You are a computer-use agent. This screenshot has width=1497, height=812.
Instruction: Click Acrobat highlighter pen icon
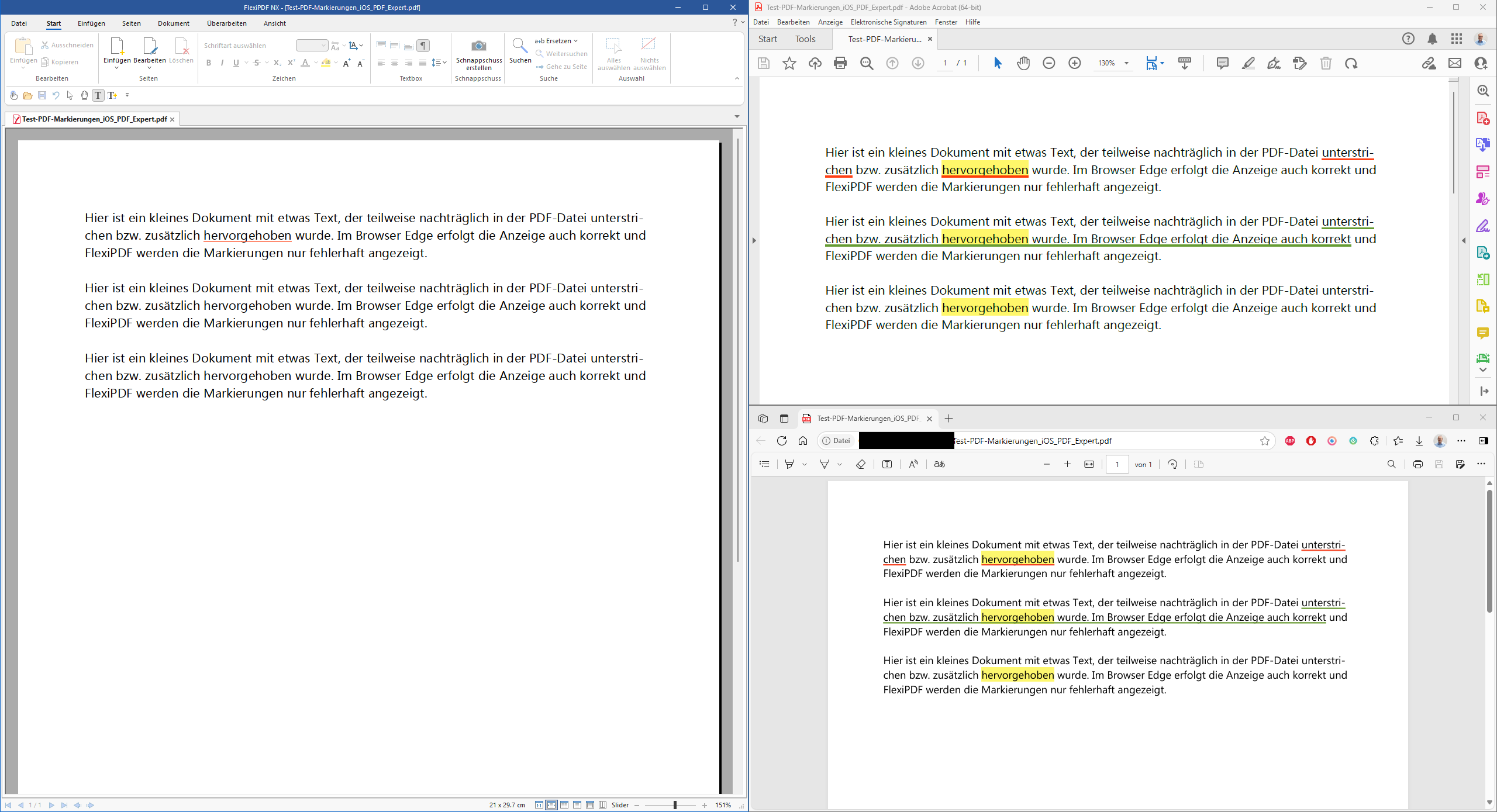(x=1248, y=63)
